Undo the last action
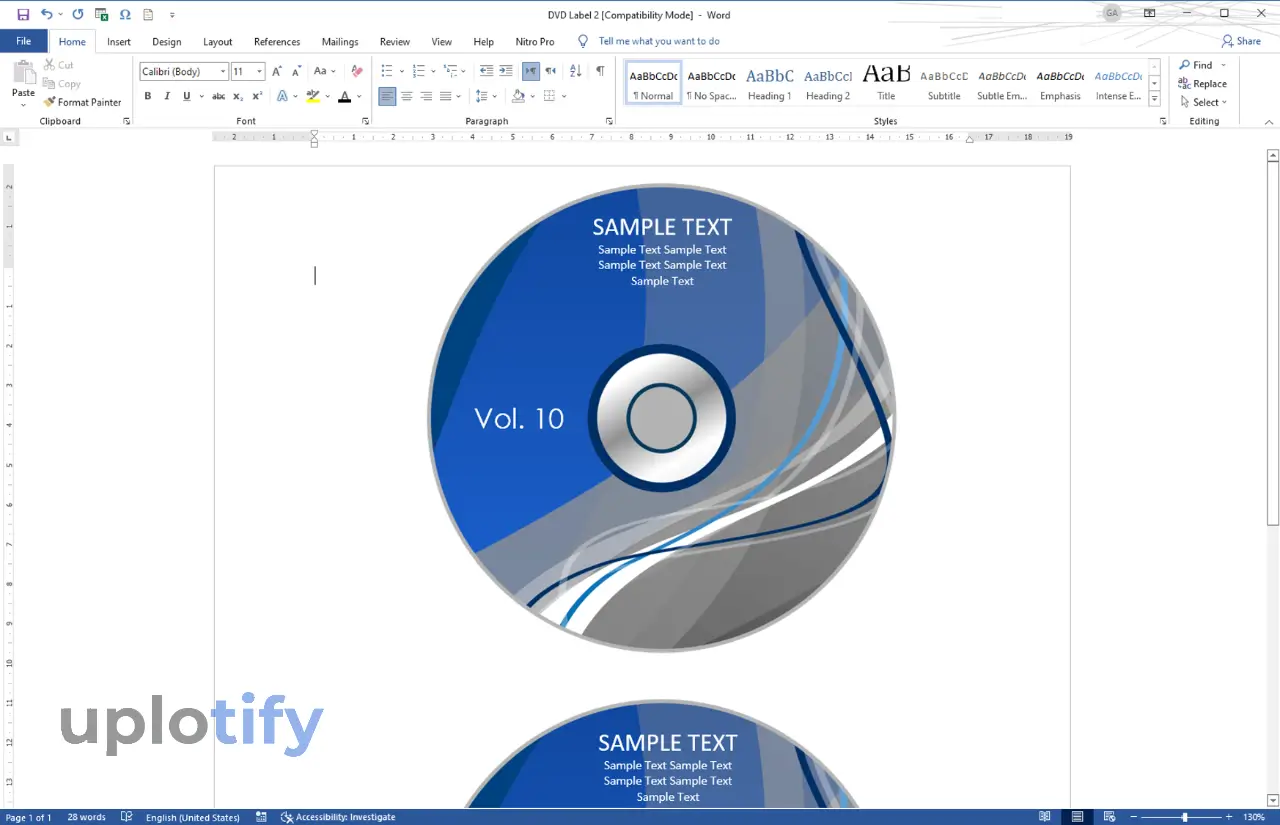The height and width of the screenshot is (825, 1280). pos(47,14)
